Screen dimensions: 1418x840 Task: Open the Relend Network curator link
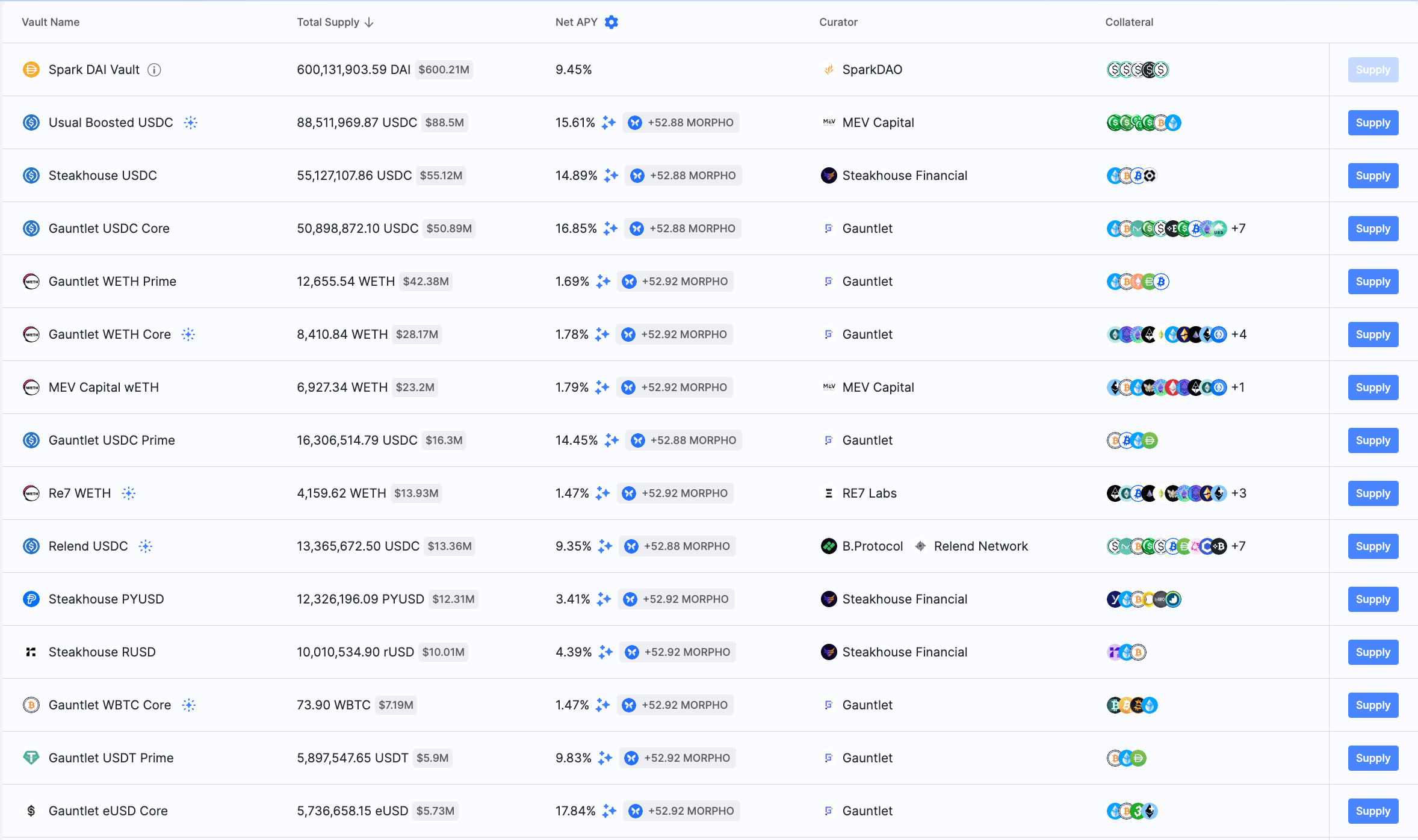(x=980, y=546)
